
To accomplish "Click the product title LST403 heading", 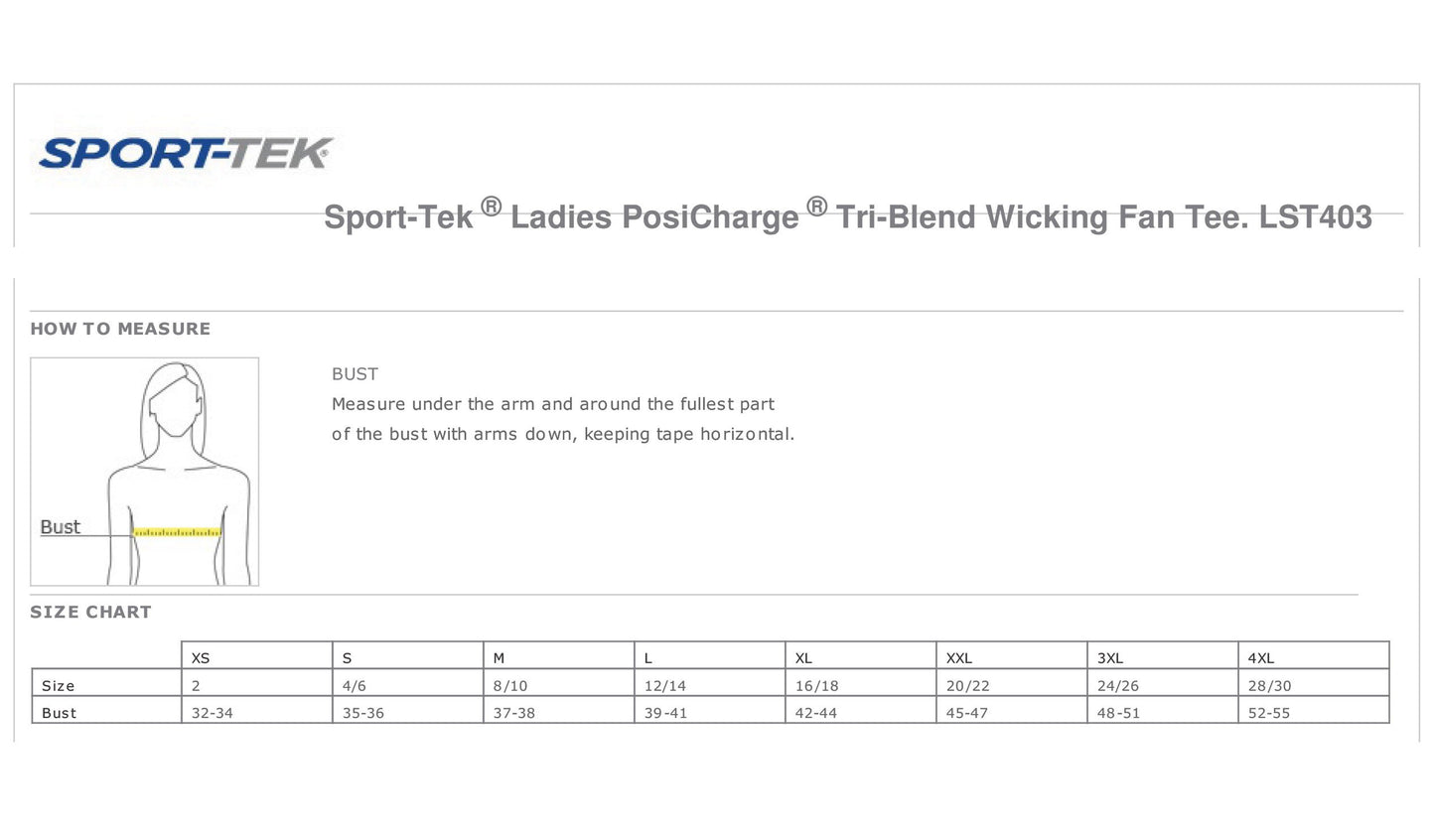I will [x=847, y=216].
